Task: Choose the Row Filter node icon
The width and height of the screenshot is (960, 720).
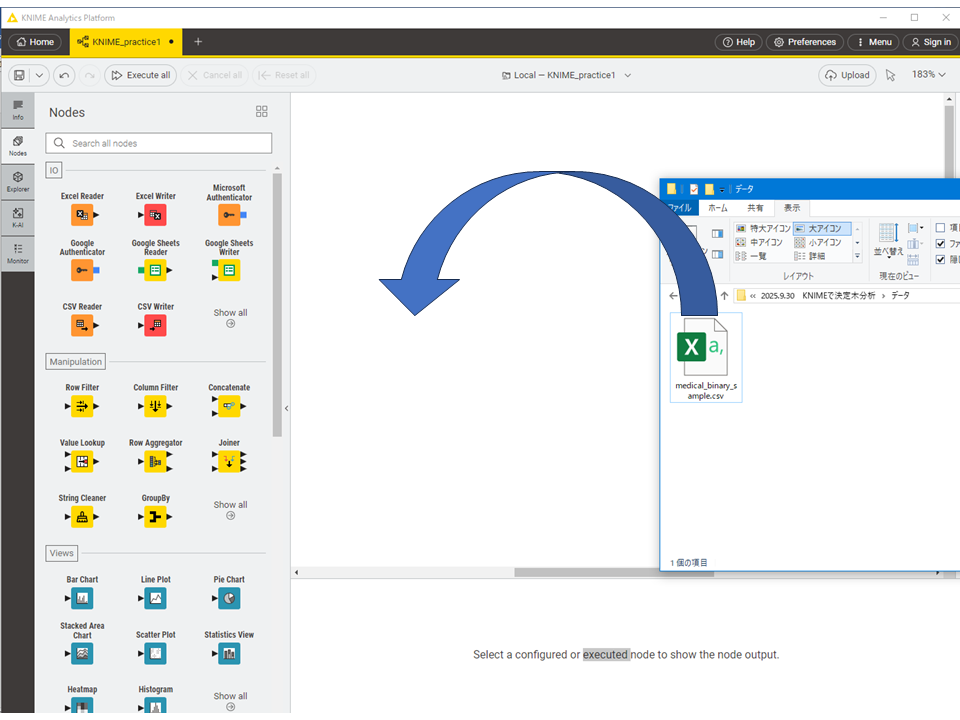Action: [82, 406]
